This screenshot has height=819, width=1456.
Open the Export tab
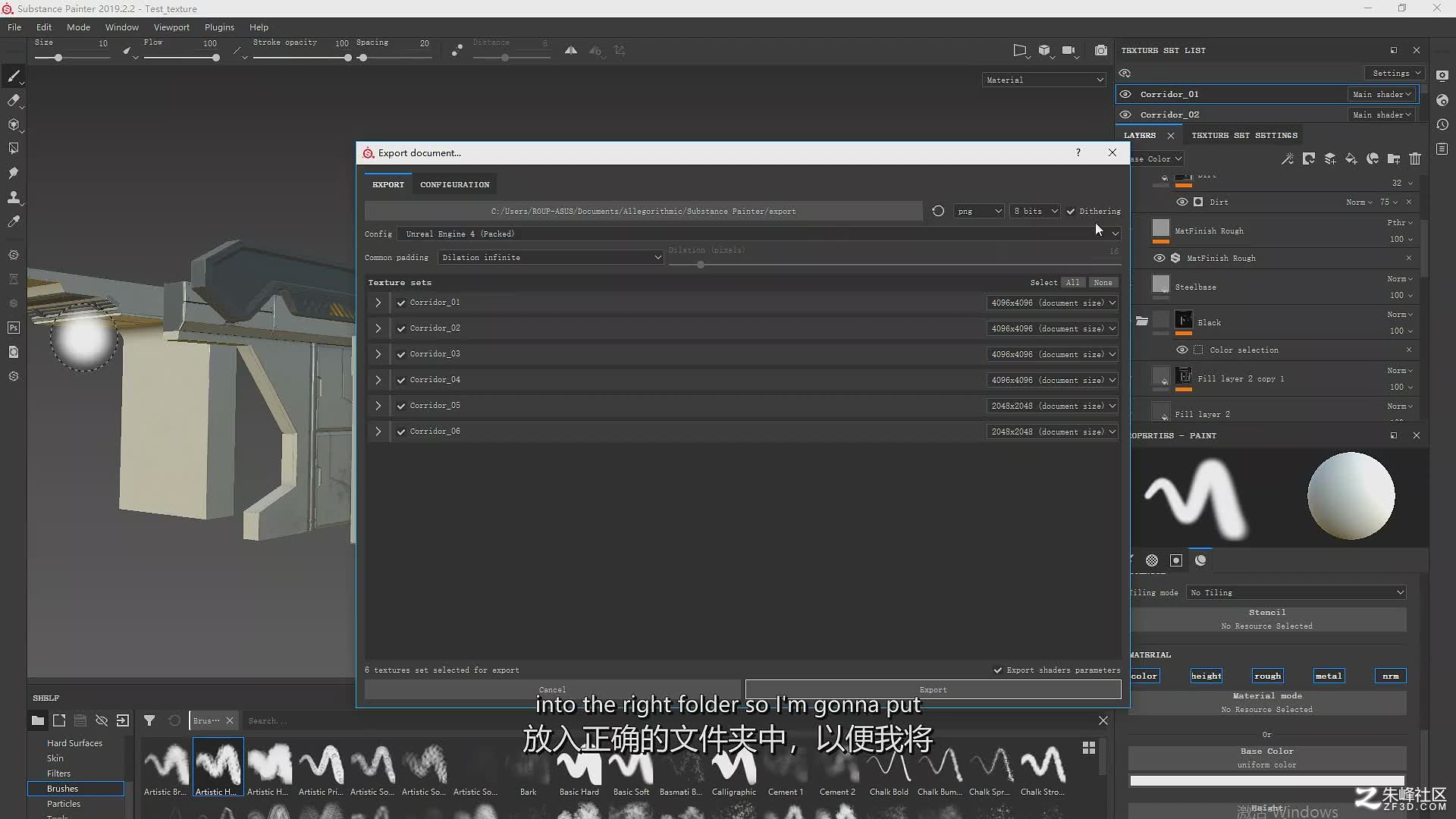pyautogui.click(x=388, y=184)
